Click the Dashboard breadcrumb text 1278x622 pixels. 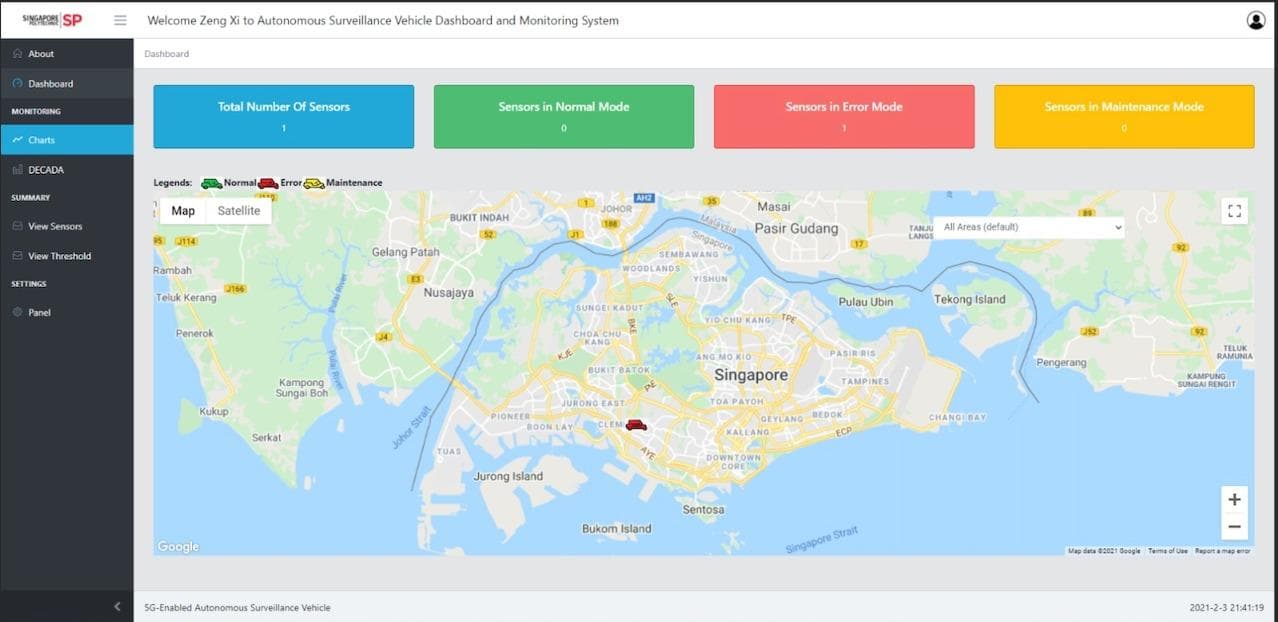coord(167,54)
